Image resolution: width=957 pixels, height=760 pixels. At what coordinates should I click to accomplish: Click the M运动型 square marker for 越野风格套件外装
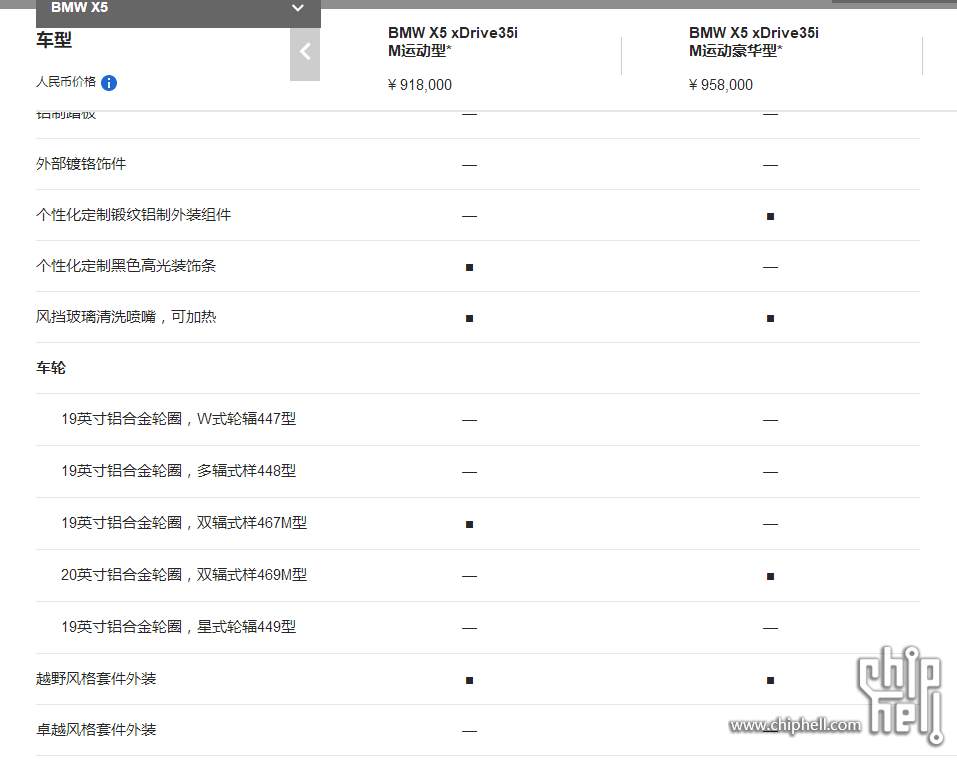(469, 681)
